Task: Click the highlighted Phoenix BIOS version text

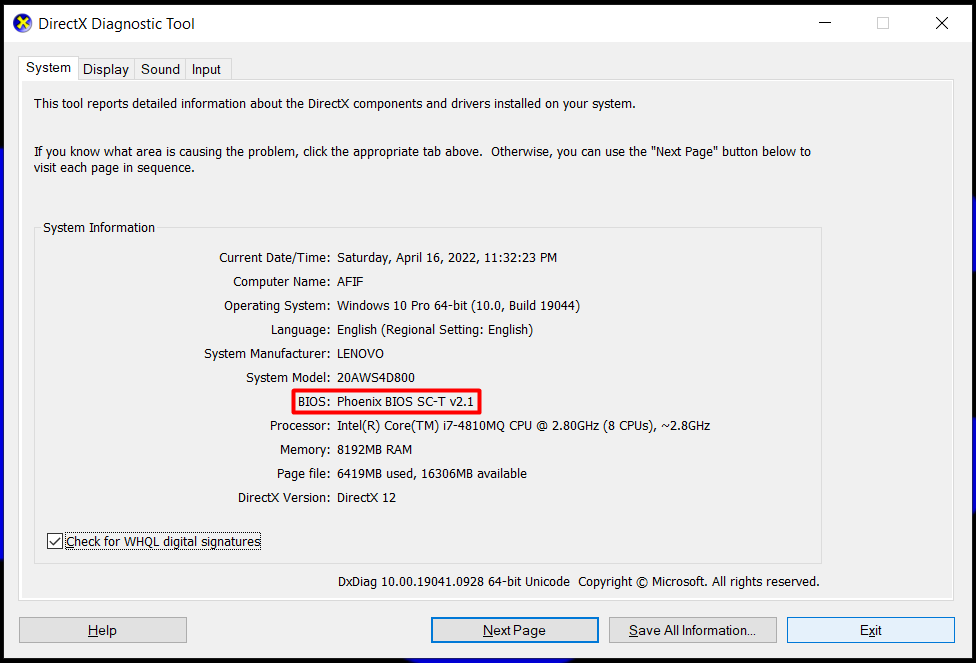Action: (405, 402)
